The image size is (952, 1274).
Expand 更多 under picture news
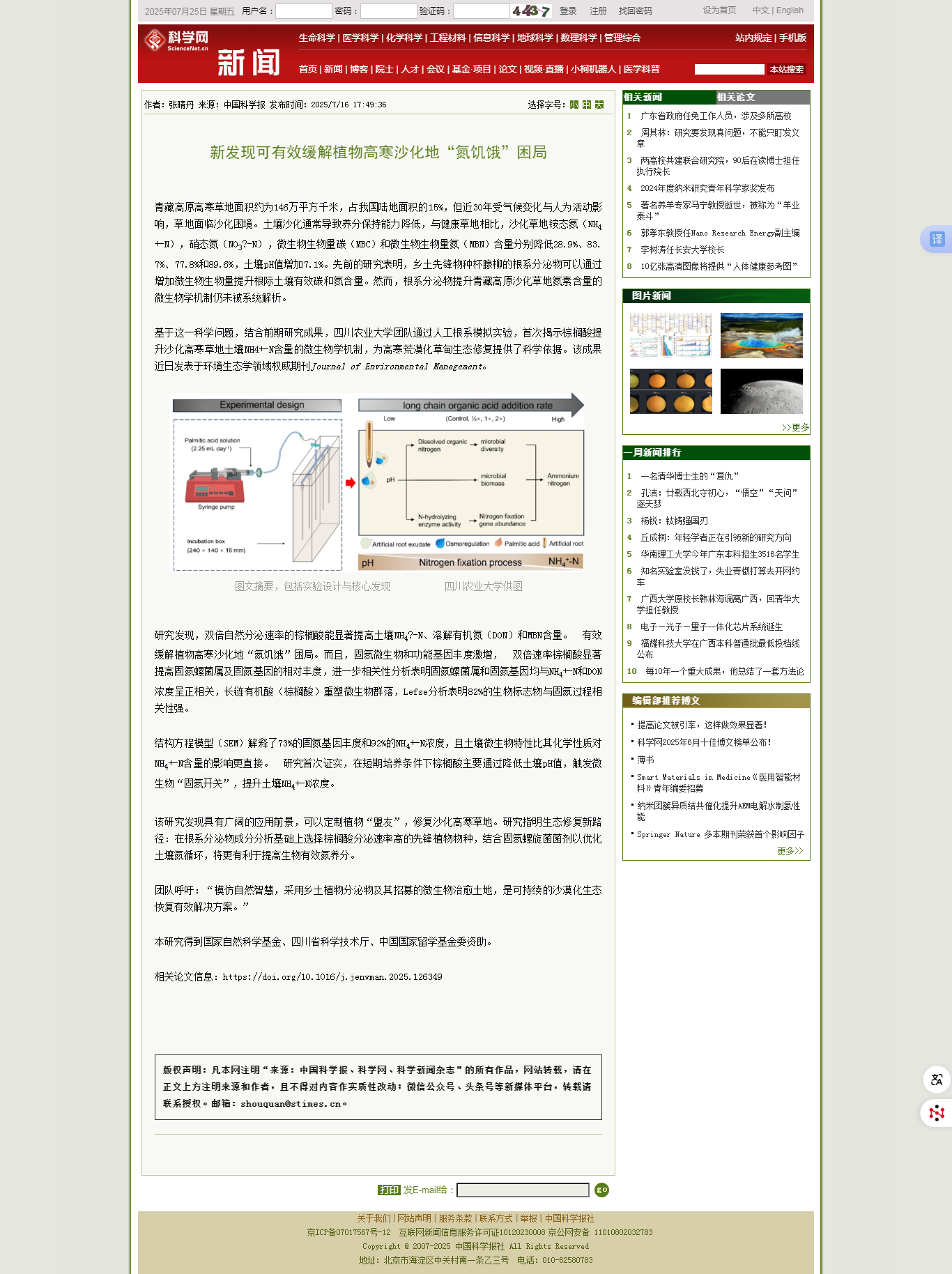[x=795, y=427]
